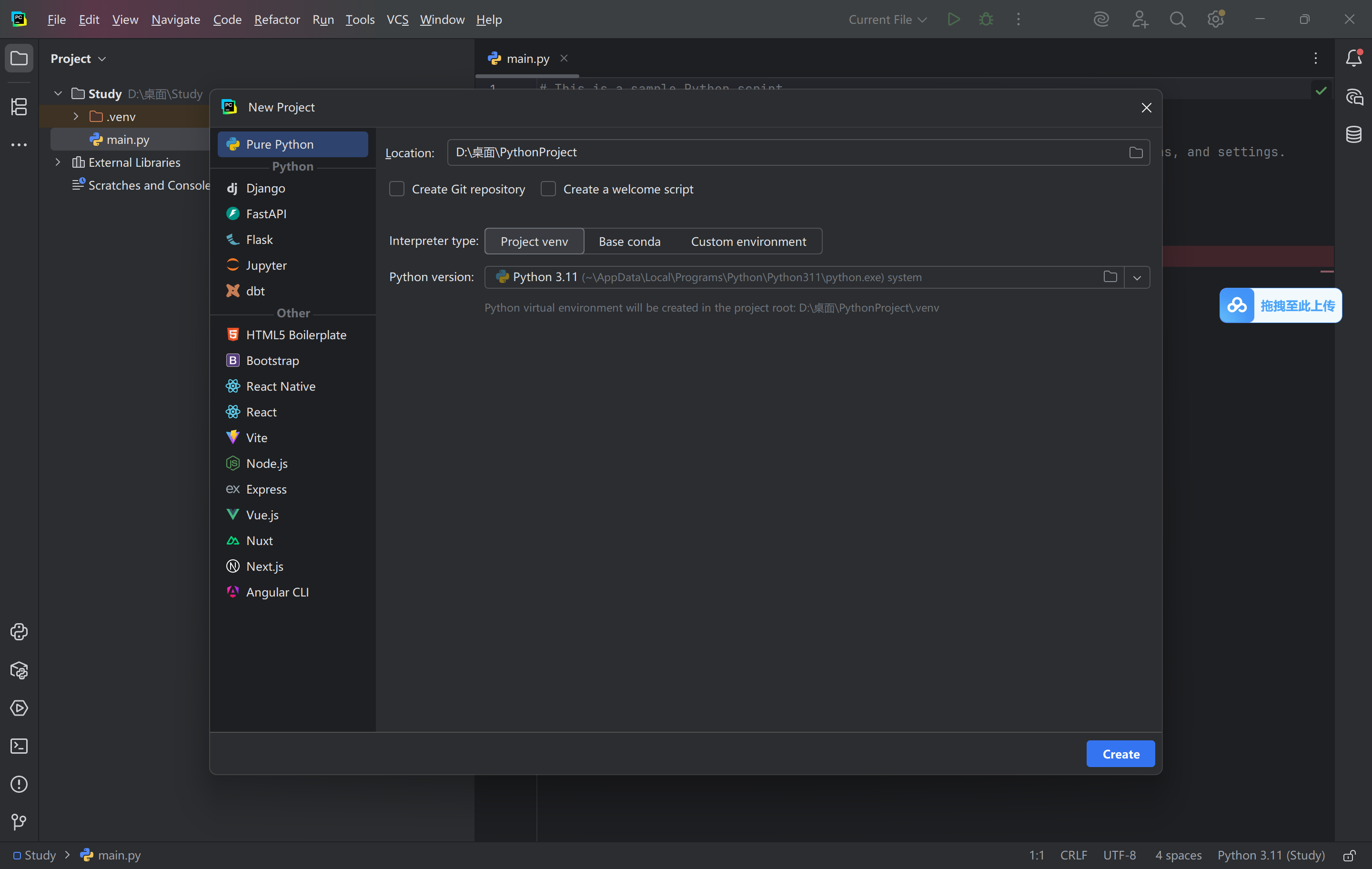Open the Git version control icon
The height and width of the screenshot is (869, 1372).
pyautogui.click(x=19, y=821)
